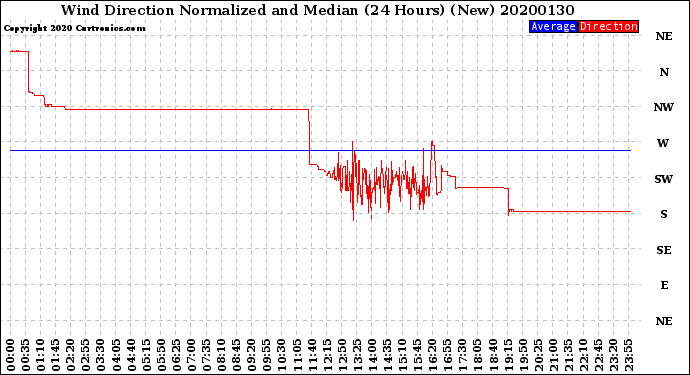Click the 10:30 time axis label
Screen dimensions: 690x375
(282, 355)
